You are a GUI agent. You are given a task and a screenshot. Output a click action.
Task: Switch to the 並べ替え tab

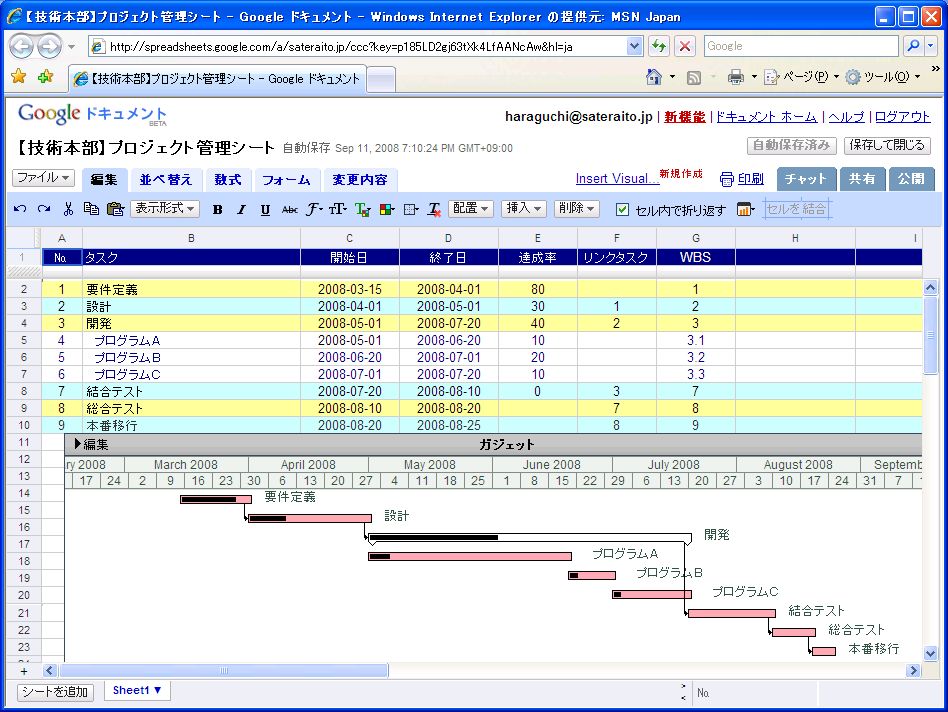pyautogui.click(x=166, y=180)
